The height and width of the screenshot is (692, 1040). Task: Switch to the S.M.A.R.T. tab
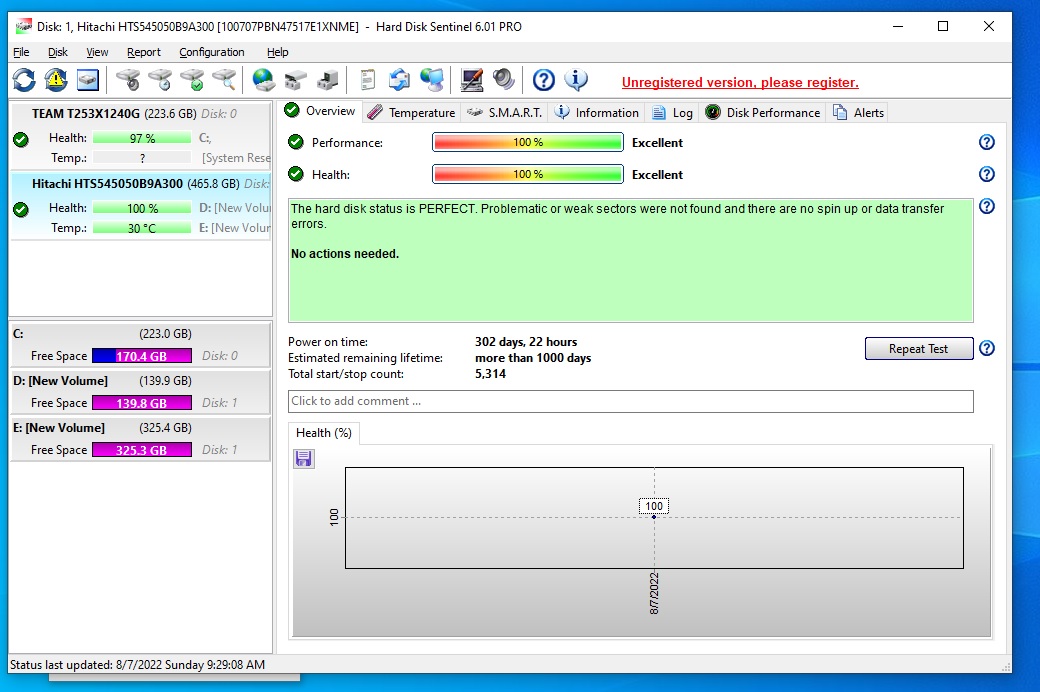click(x=505, y=113)
